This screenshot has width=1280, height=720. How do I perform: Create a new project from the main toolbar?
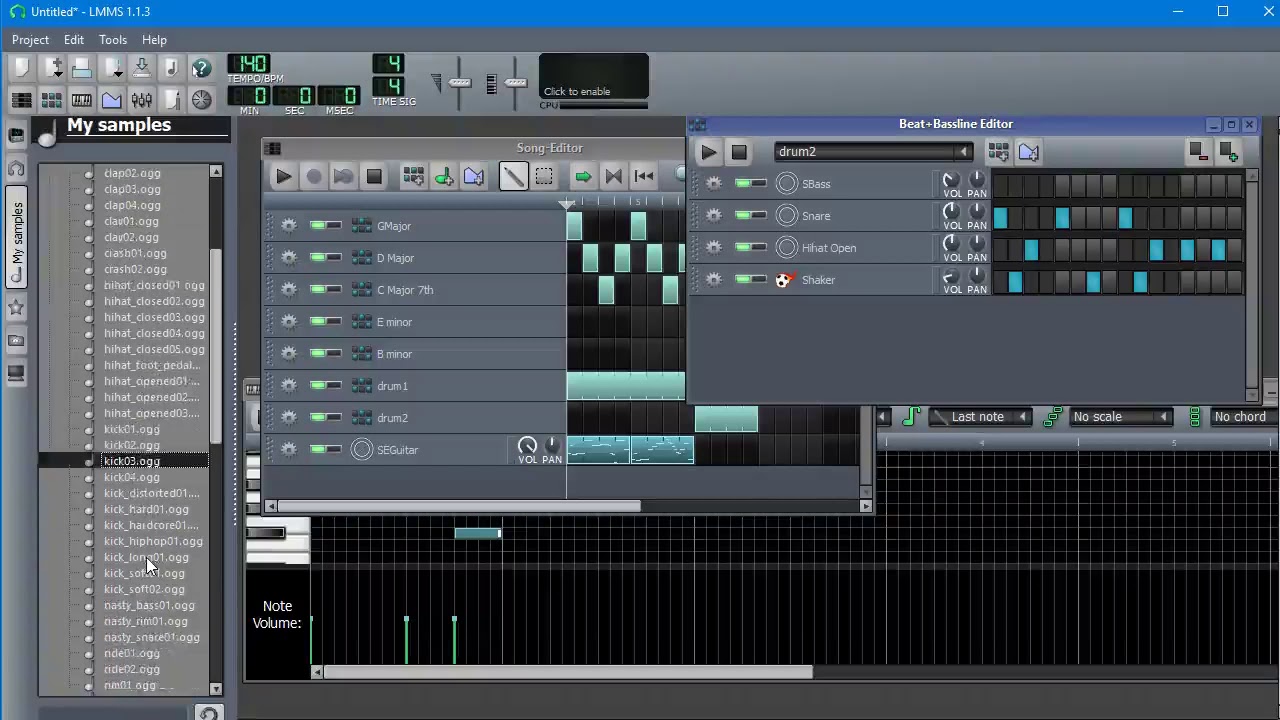(x=21, y=68)
